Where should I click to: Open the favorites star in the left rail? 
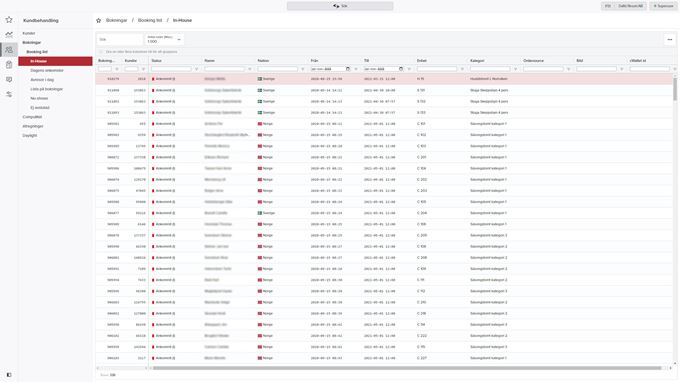point(9,20)
